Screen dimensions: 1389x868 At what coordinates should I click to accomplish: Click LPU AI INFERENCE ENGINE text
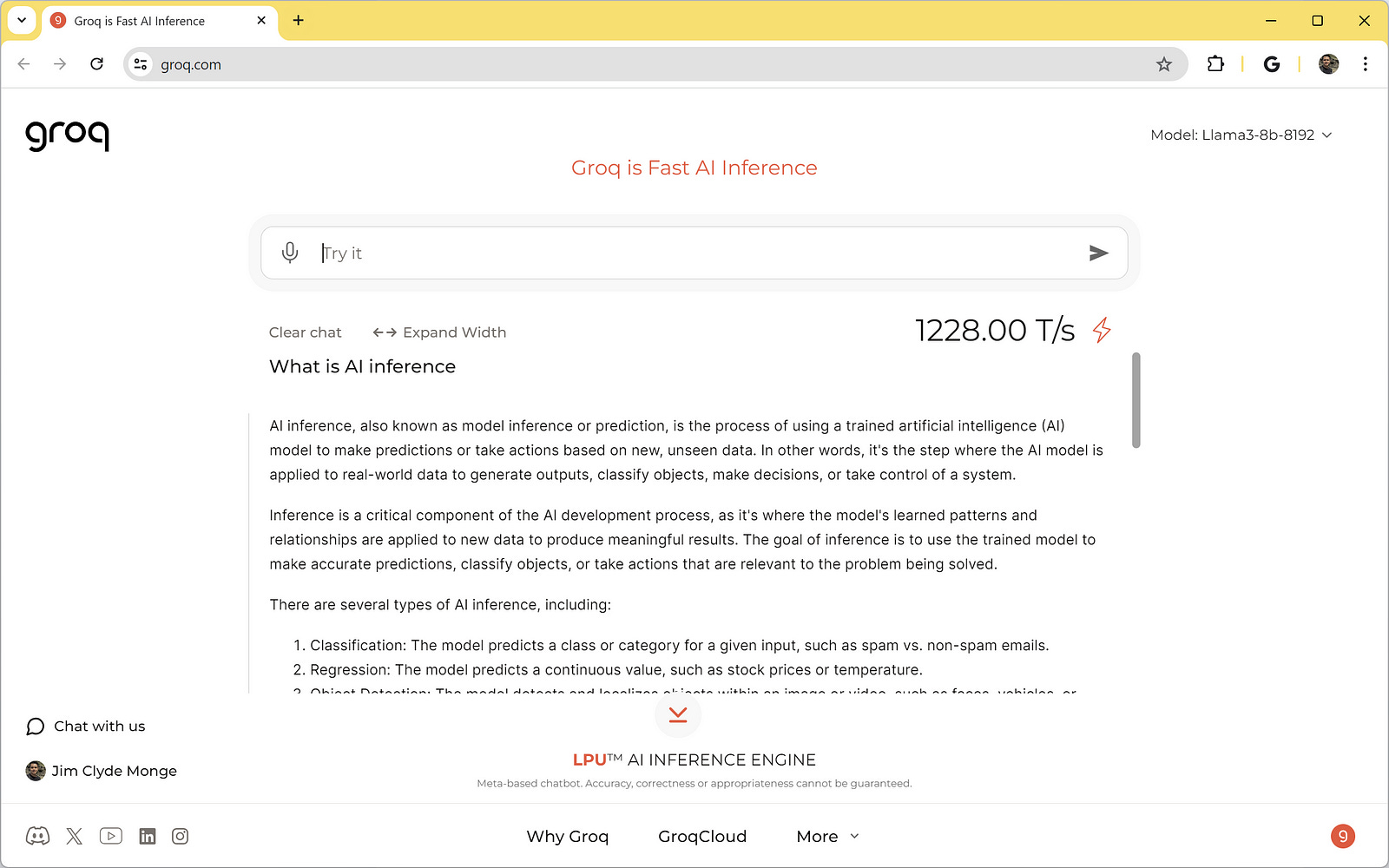click(694, 759)
